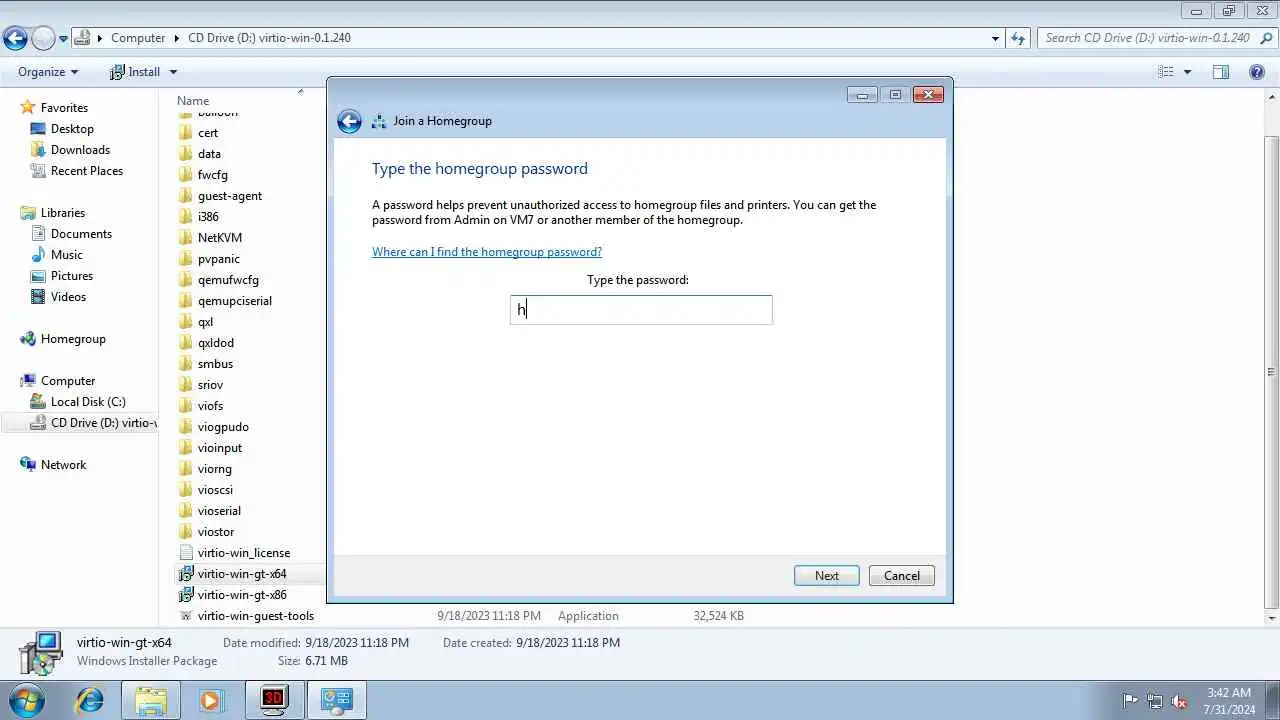The width and height of the screenshot is (1280, 720).
Task: Expand the Install dropdown arrow
Action: tap(173, 72)
